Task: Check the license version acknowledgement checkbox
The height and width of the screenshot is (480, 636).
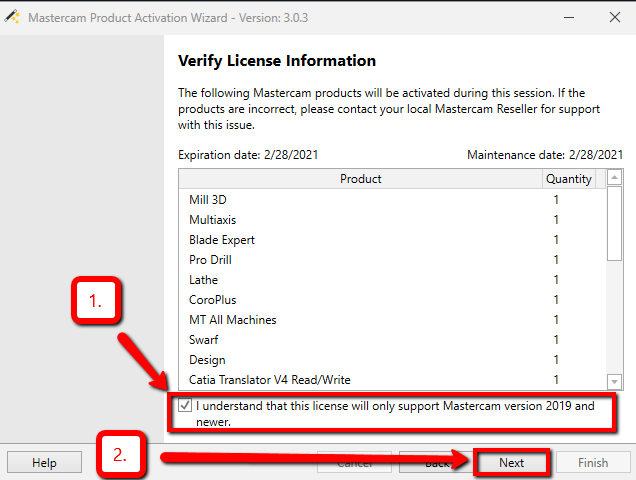Action: [x=185, y=405]
